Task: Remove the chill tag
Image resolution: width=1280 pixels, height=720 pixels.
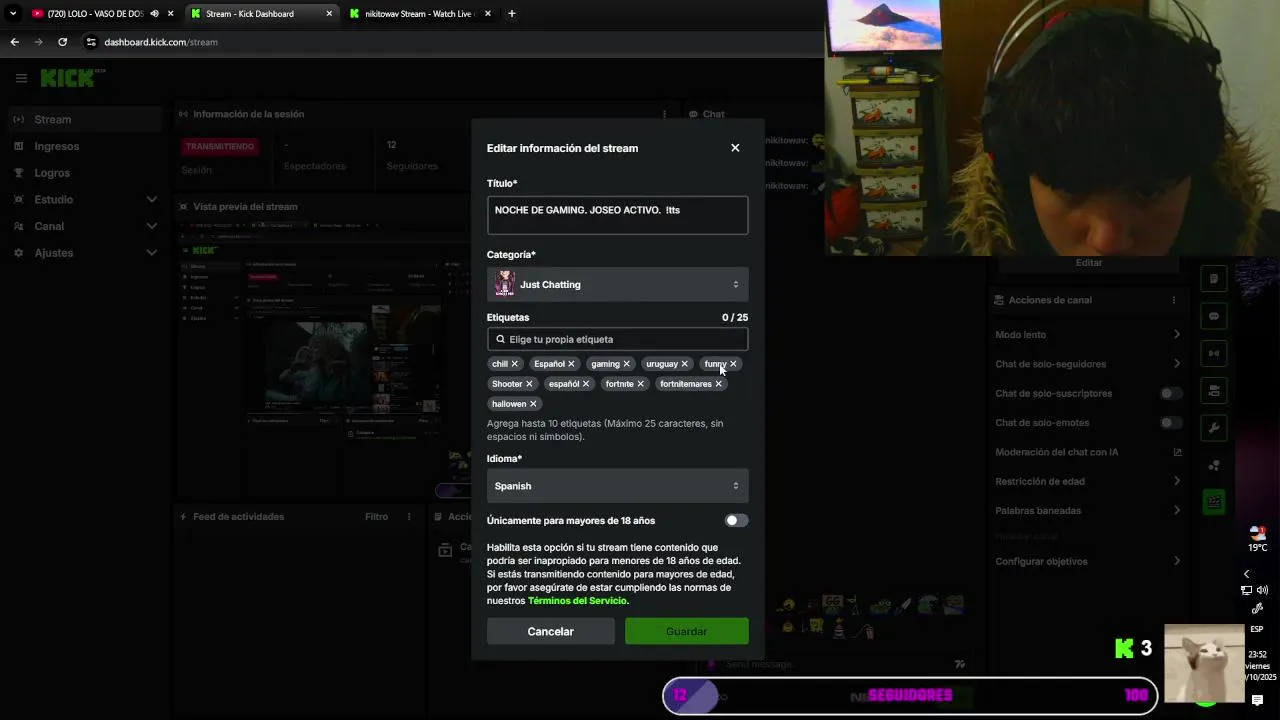Action: click(515, 364)
